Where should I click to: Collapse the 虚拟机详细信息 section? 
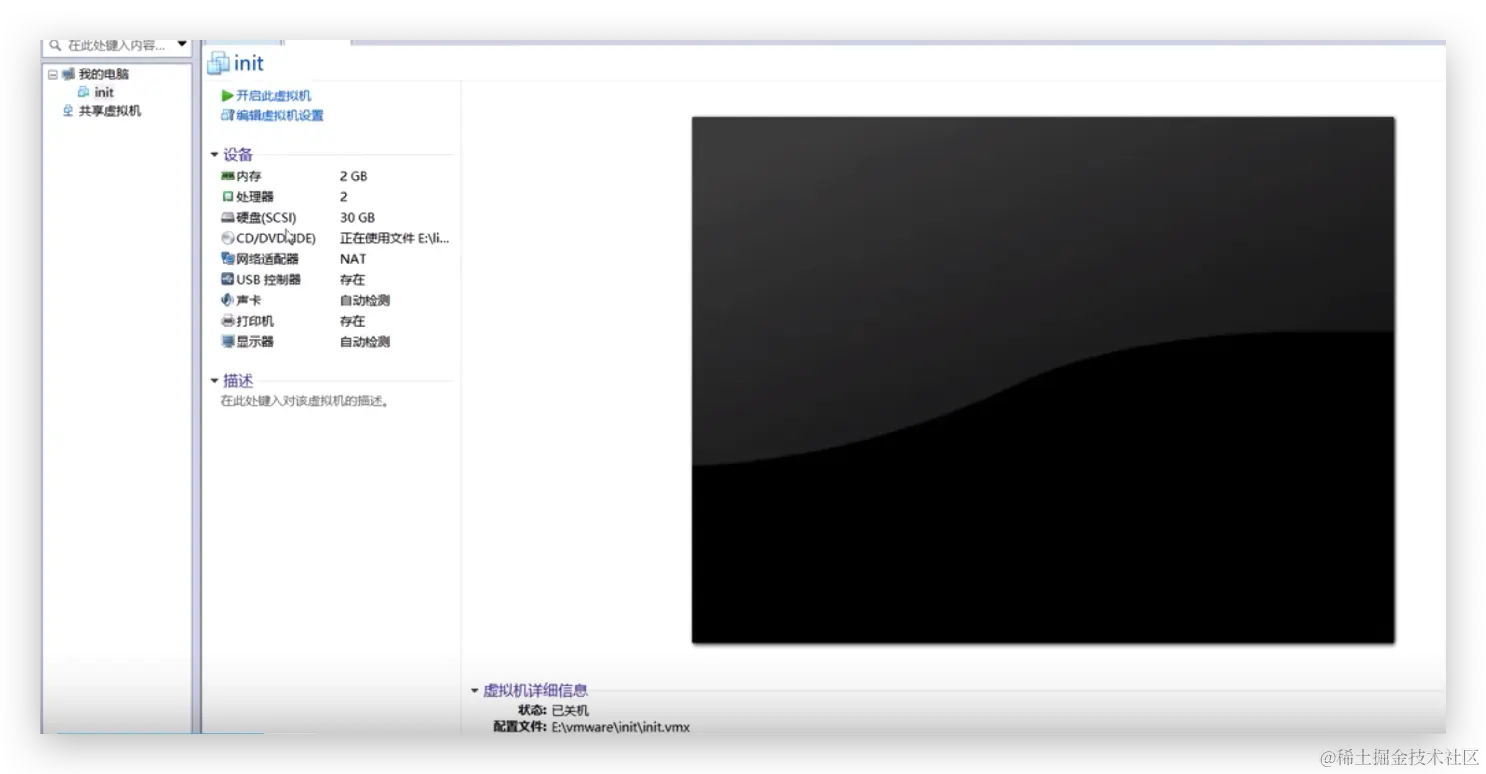475,690
